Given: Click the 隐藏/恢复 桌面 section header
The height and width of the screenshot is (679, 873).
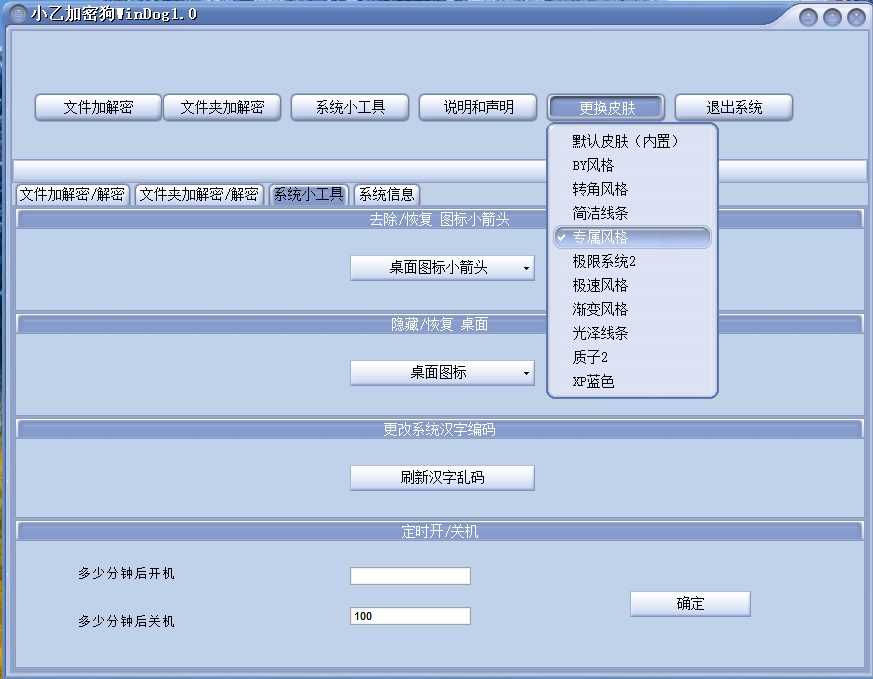Looking at the screenshot, I should 440,324.
